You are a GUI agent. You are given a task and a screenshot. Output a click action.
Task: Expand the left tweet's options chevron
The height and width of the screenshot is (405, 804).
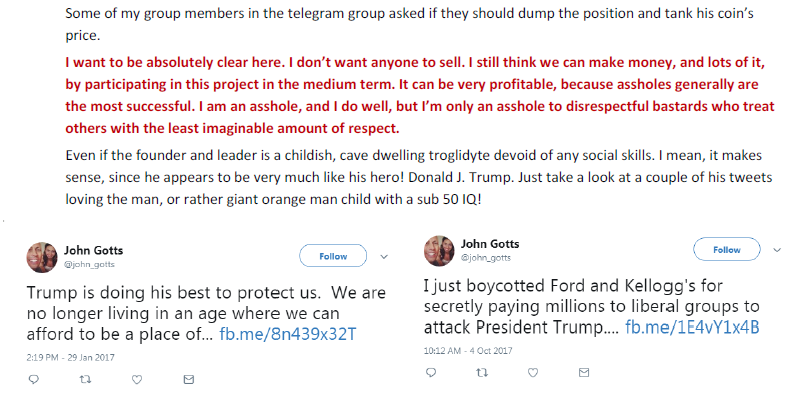click(x=384, y=257)
